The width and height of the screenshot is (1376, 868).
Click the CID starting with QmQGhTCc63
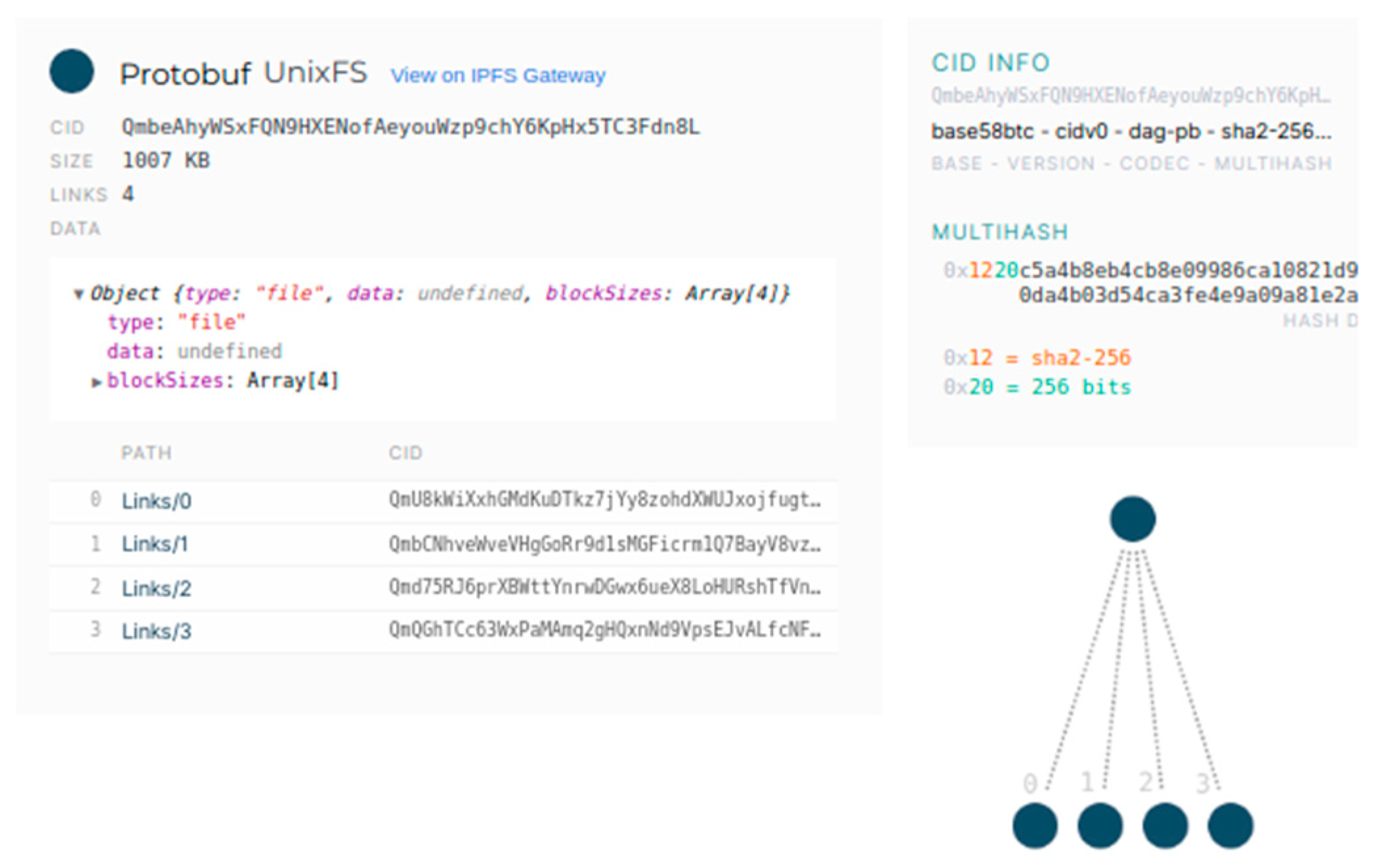[x=604, y=630]
